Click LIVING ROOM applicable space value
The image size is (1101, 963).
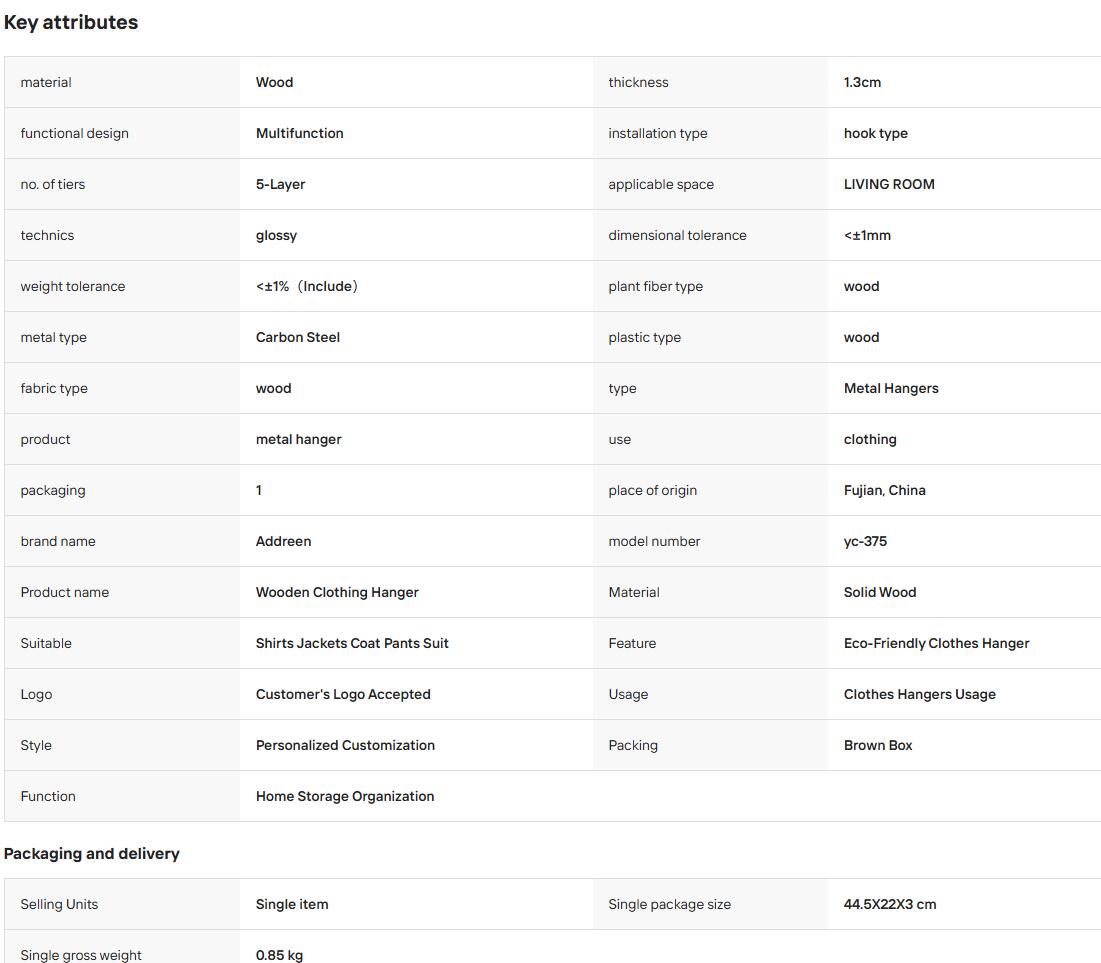(889, 184)
